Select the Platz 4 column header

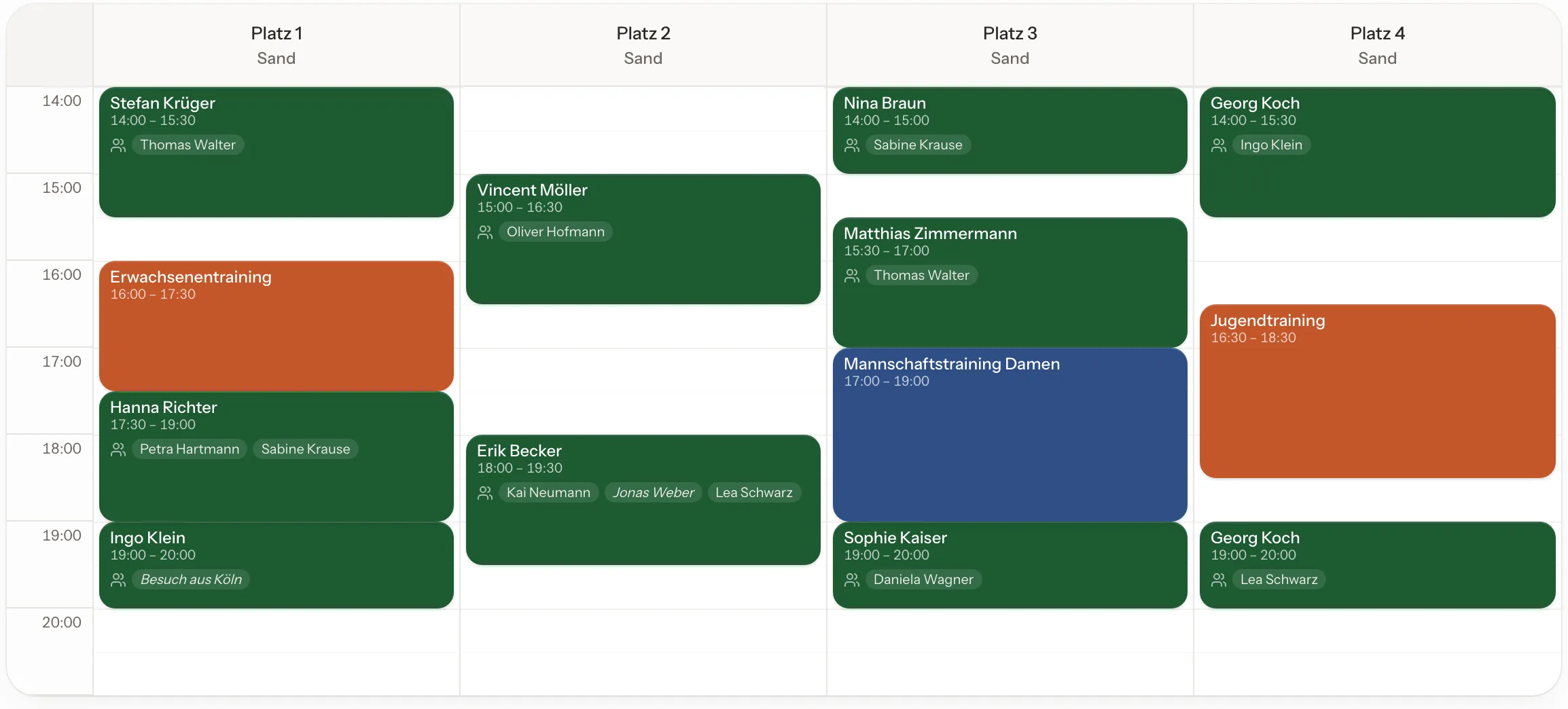pos(1377,46)
